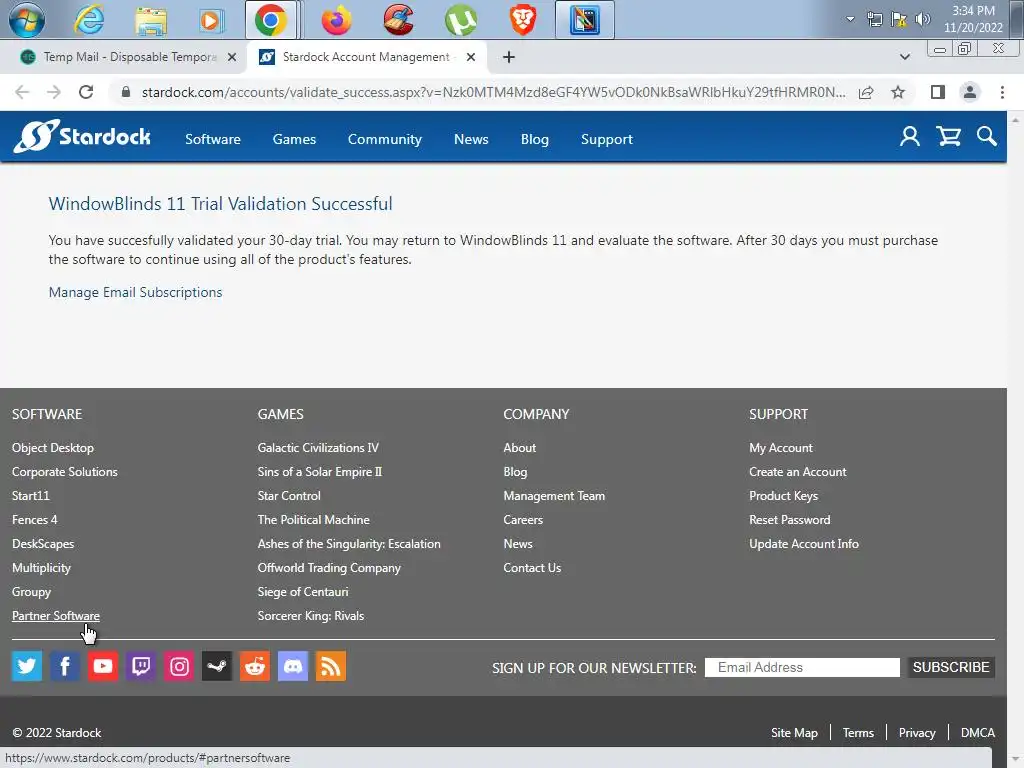Screen dimensions: 1024x768
Task: Click the clock showing 3:34 PM
Action: (973, 10)
